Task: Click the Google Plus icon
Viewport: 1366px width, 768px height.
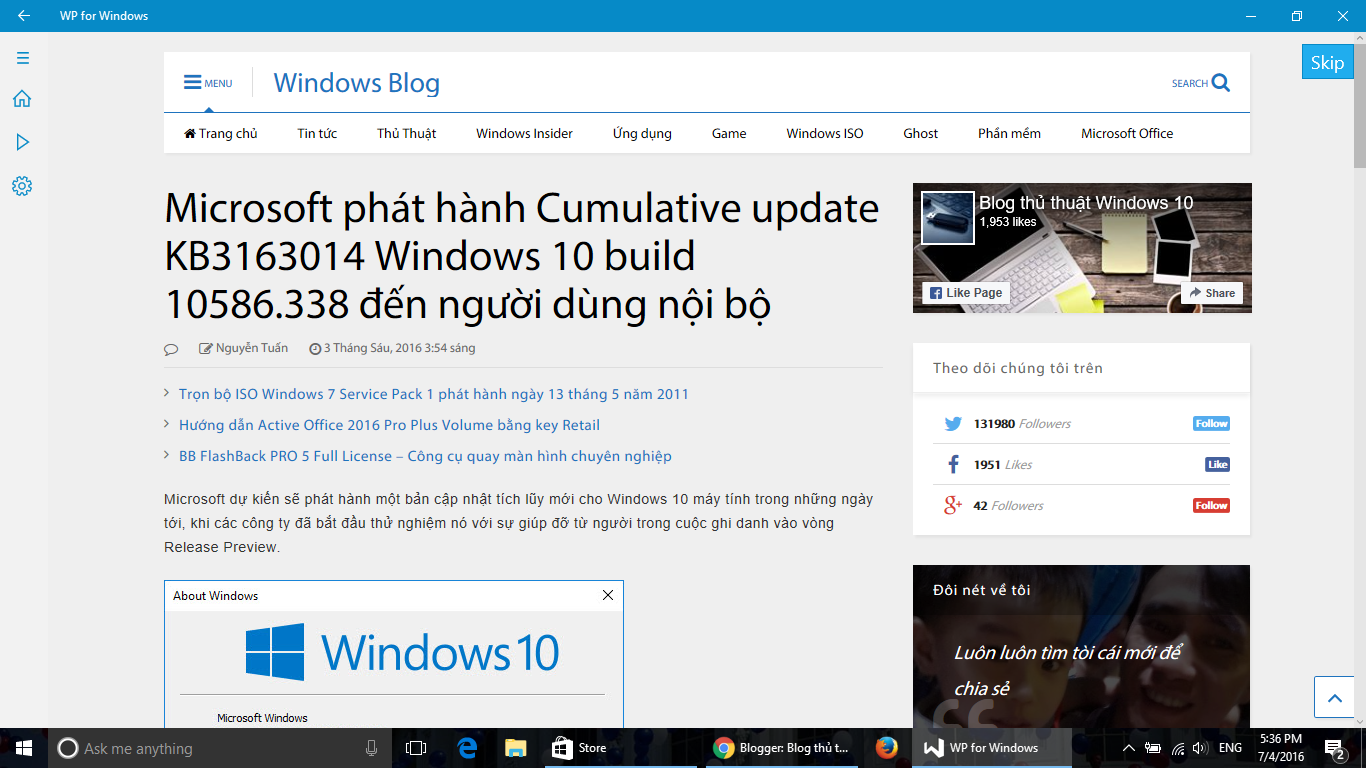Action: coord(953,506)
